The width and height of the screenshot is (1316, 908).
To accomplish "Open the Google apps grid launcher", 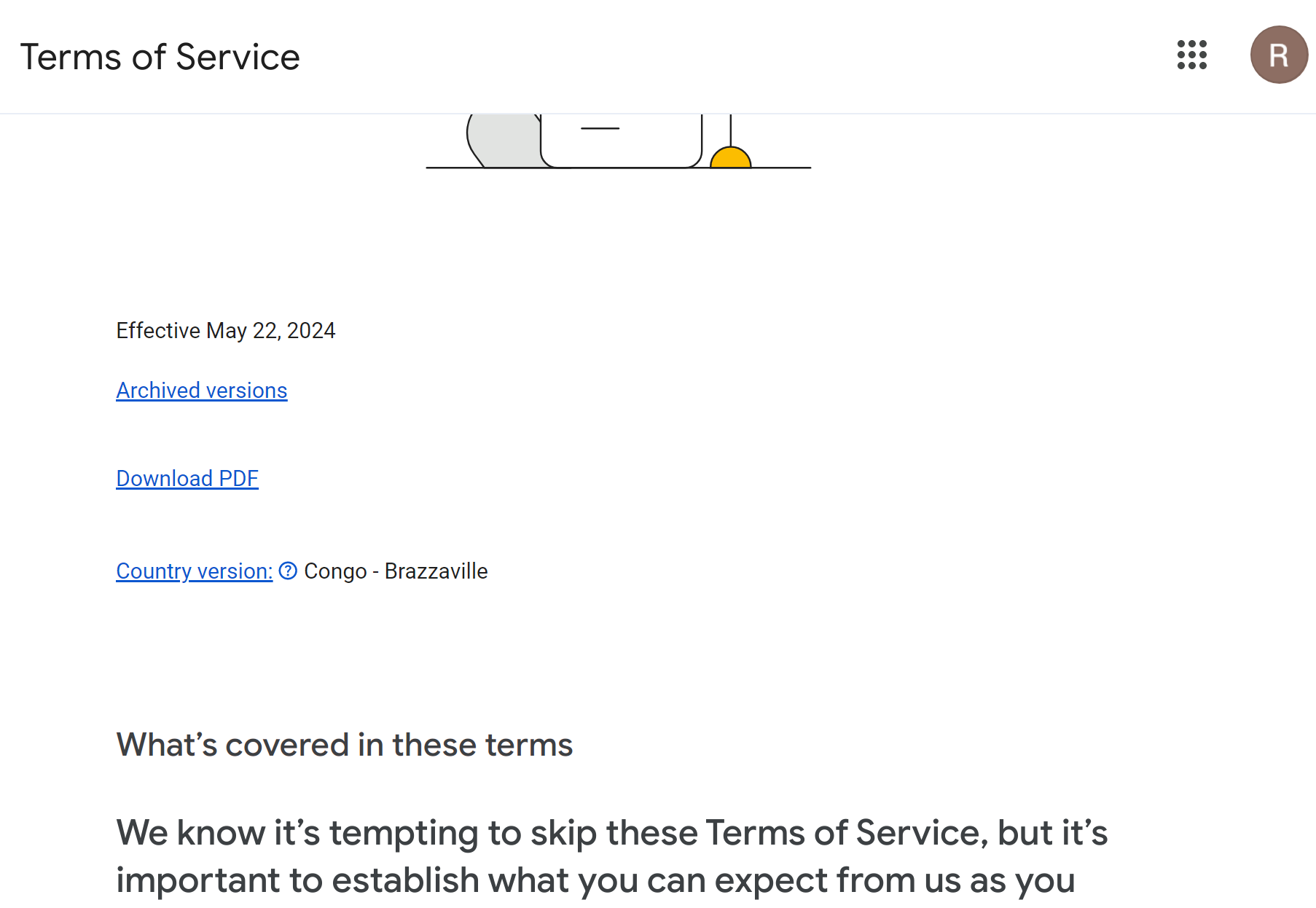I will (x=1192, y=55).
